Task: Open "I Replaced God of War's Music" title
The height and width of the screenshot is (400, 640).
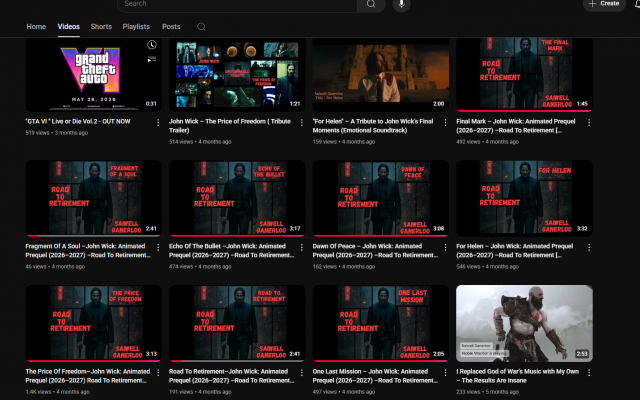Action: pyautogui.click(x=518, y=376)
